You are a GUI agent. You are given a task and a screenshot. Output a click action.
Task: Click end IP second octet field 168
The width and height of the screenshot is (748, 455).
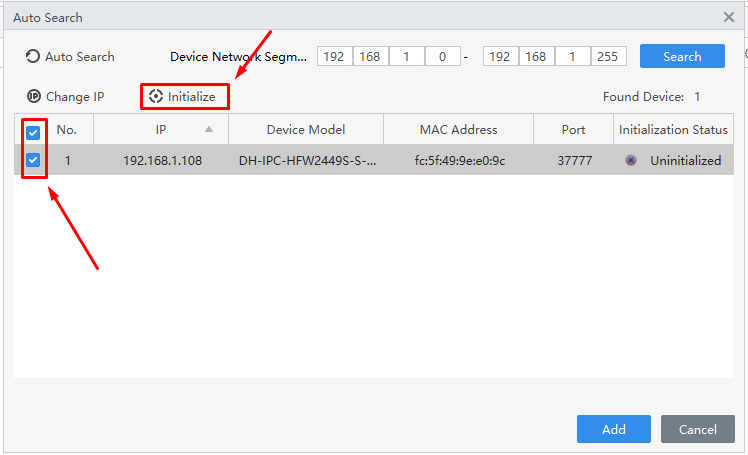tap(536, 56)
